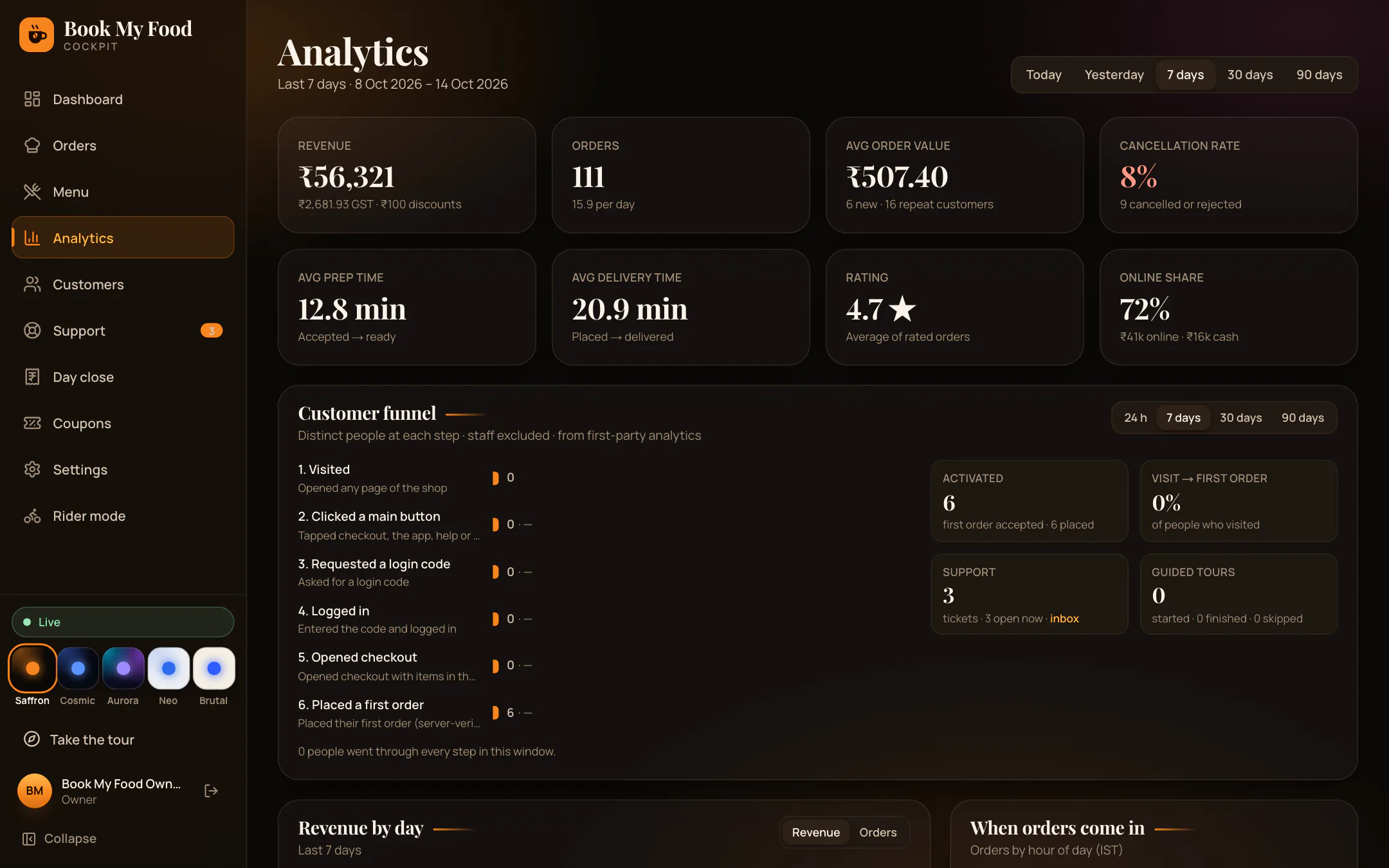
Task: Select the top 7 days range
Action: 1185,75
